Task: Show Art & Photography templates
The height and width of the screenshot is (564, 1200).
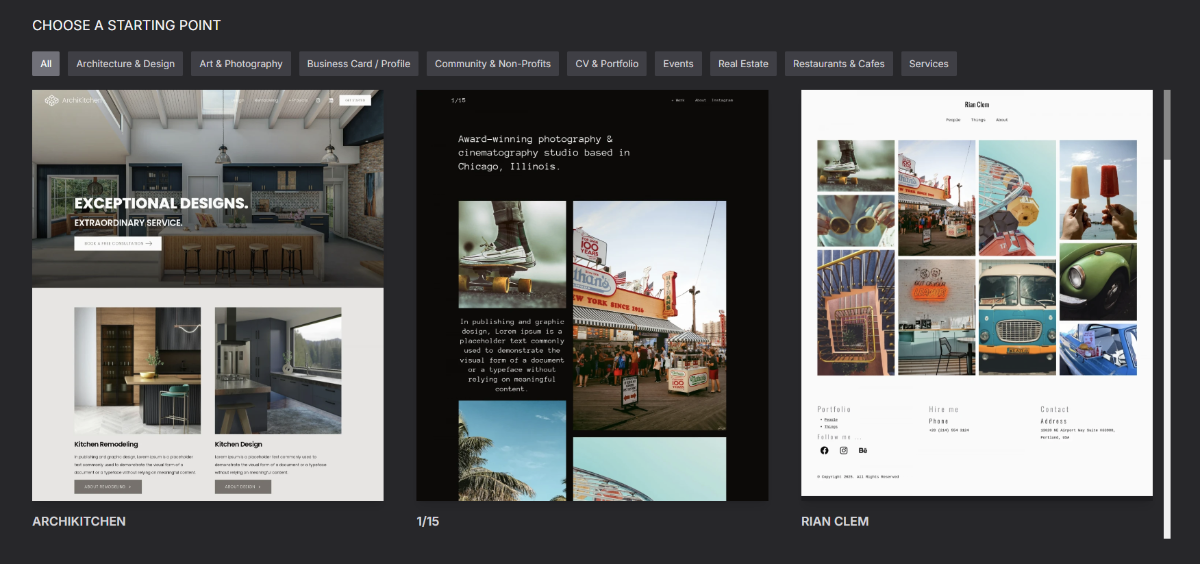Action: [241, 64]
